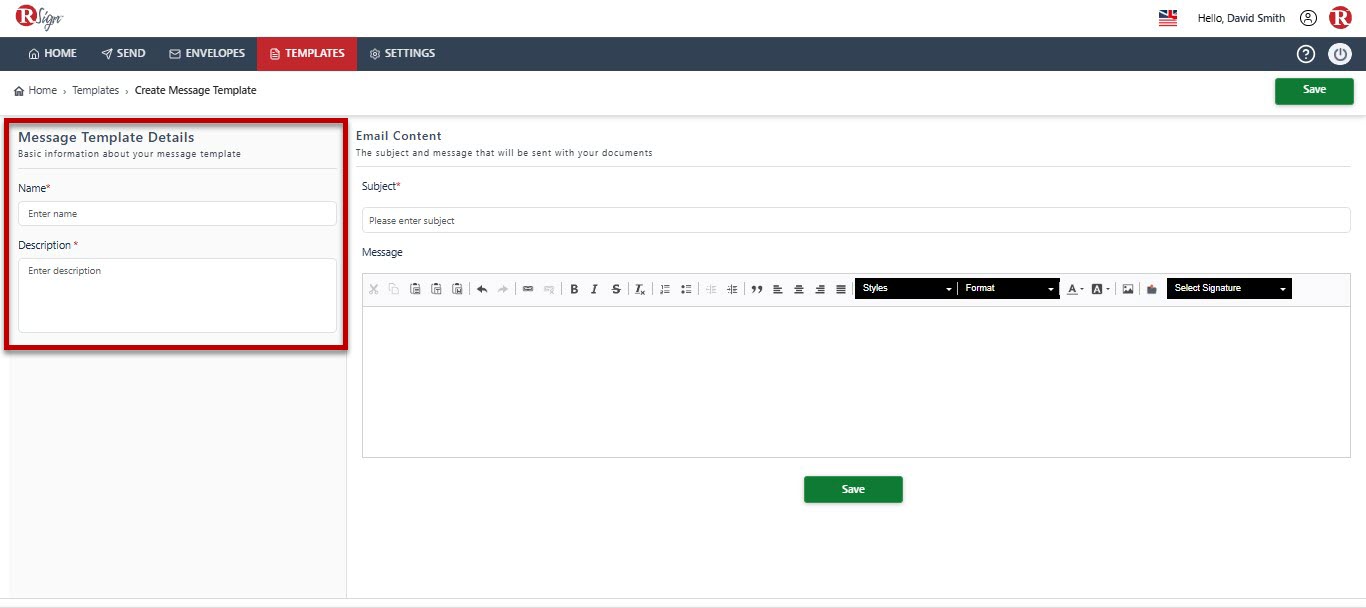Center align the message text
The image size is (1366, 608).
pyautogui.click(x=799, y=289)
